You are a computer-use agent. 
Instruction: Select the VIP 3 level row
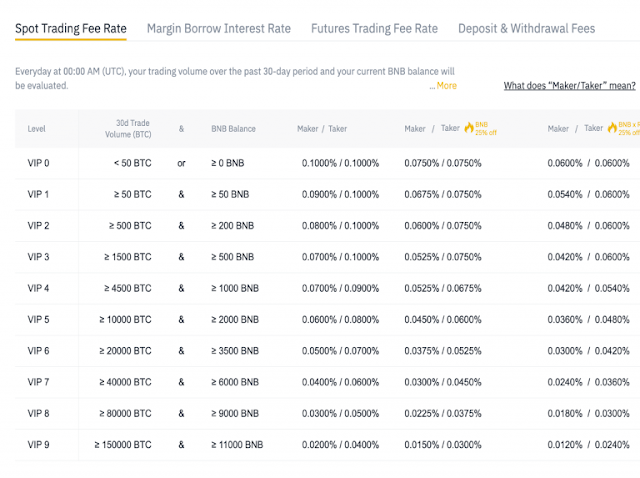pyautogui.click(x=38, y=257)
